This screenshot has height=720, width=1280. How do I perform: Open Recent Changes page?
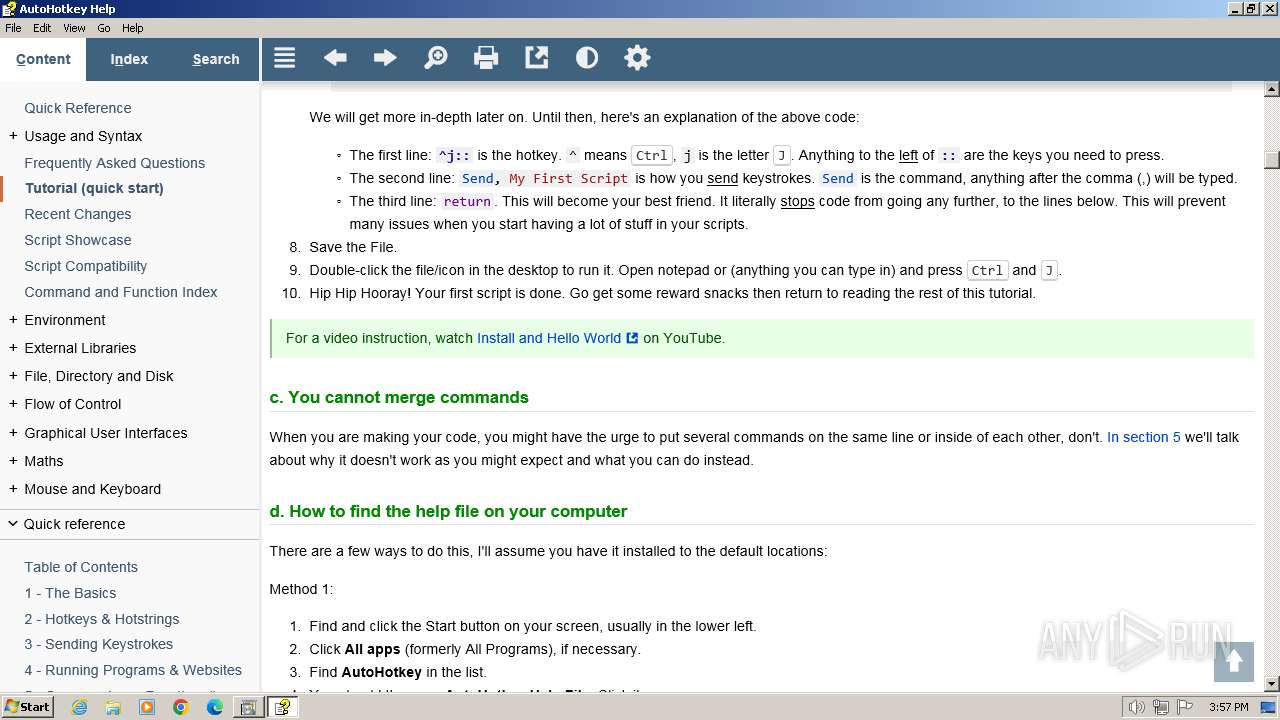[x=78, y=214]
